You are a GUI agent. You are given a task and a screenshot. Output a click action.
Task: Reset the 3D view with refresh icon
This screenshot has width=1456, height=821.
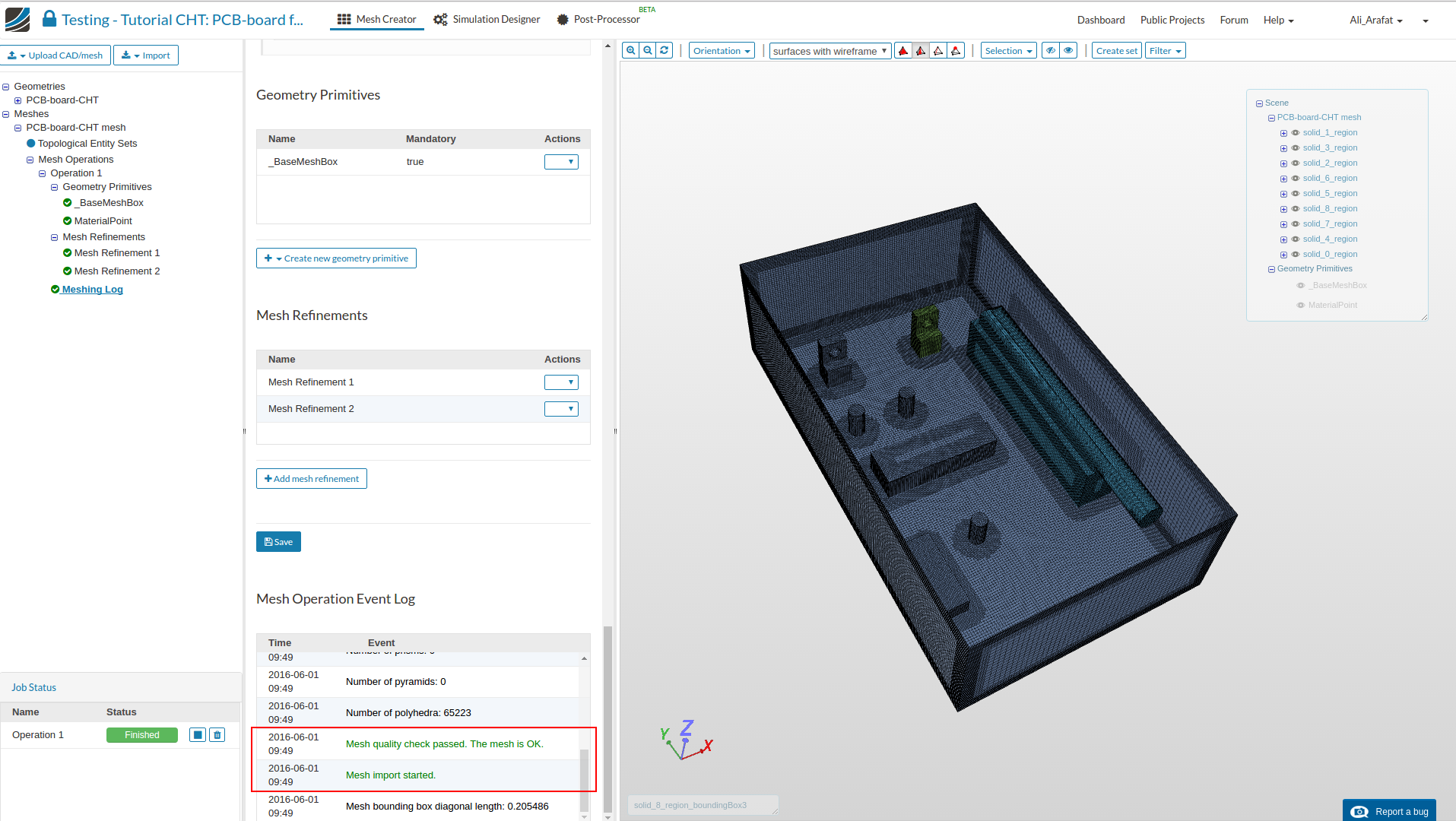(665, 51)
